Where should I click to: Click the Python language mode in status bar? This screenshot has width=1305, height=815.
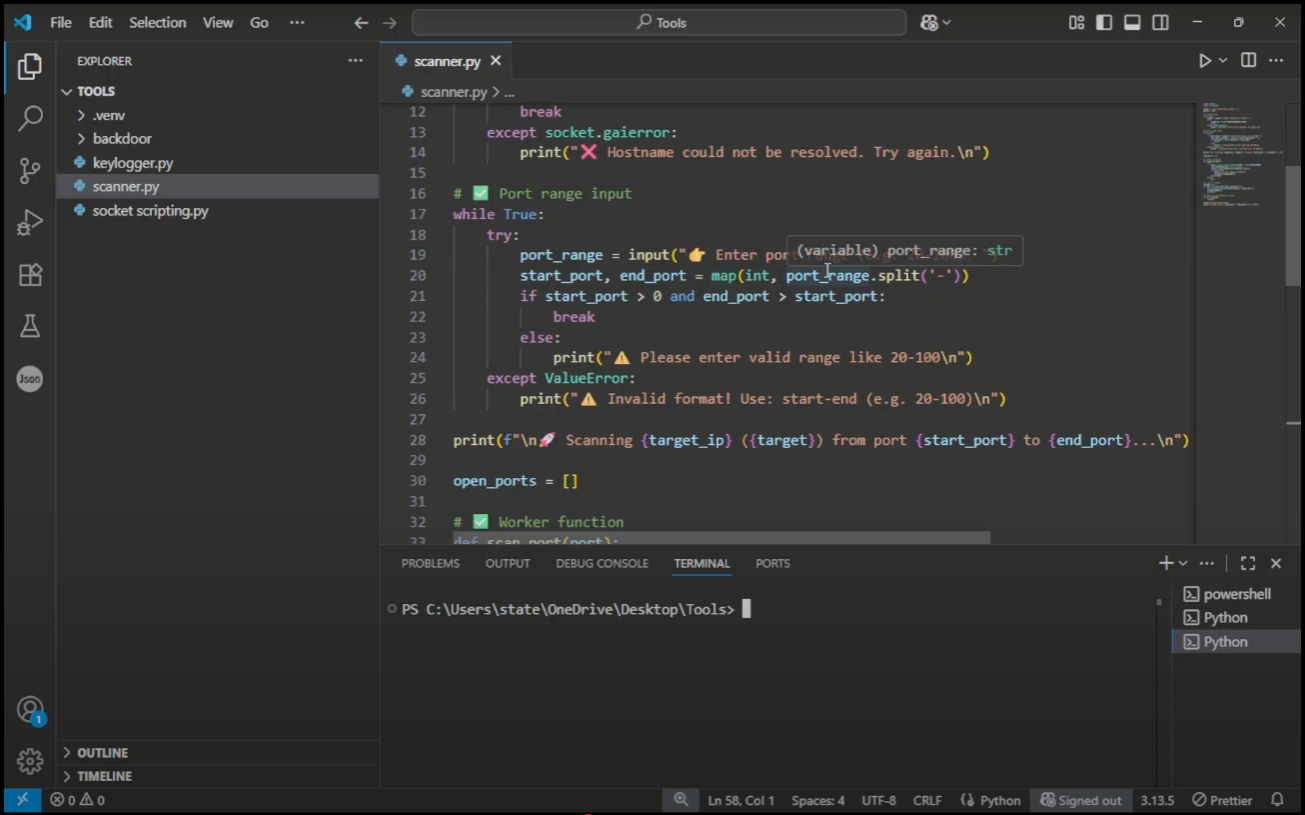click(x=990, y=800)
